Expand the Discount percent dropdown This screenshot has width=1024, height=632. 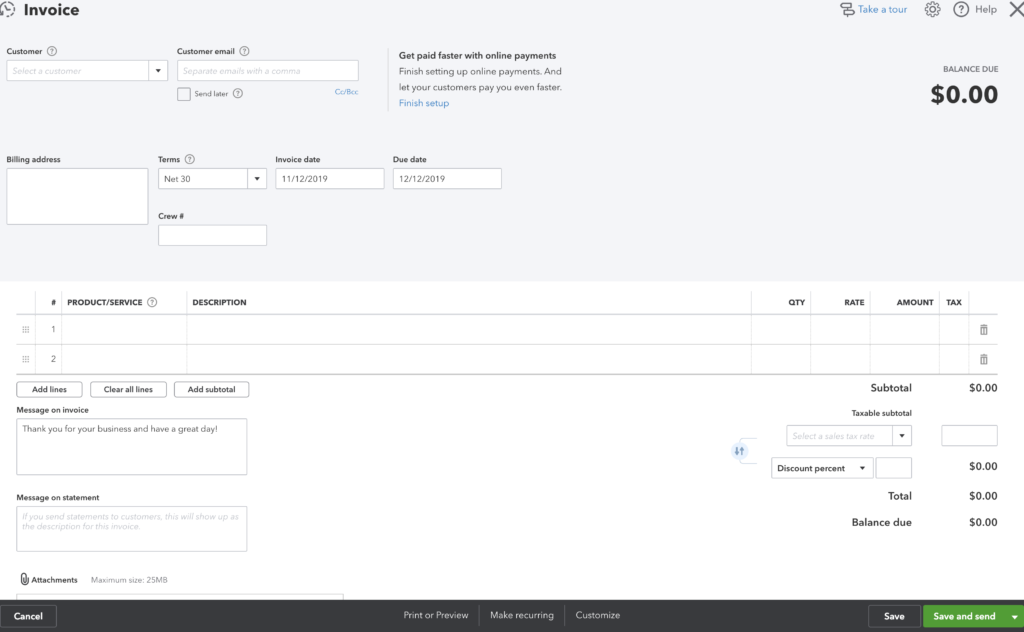pyautogui.click(x=862, y=468)
